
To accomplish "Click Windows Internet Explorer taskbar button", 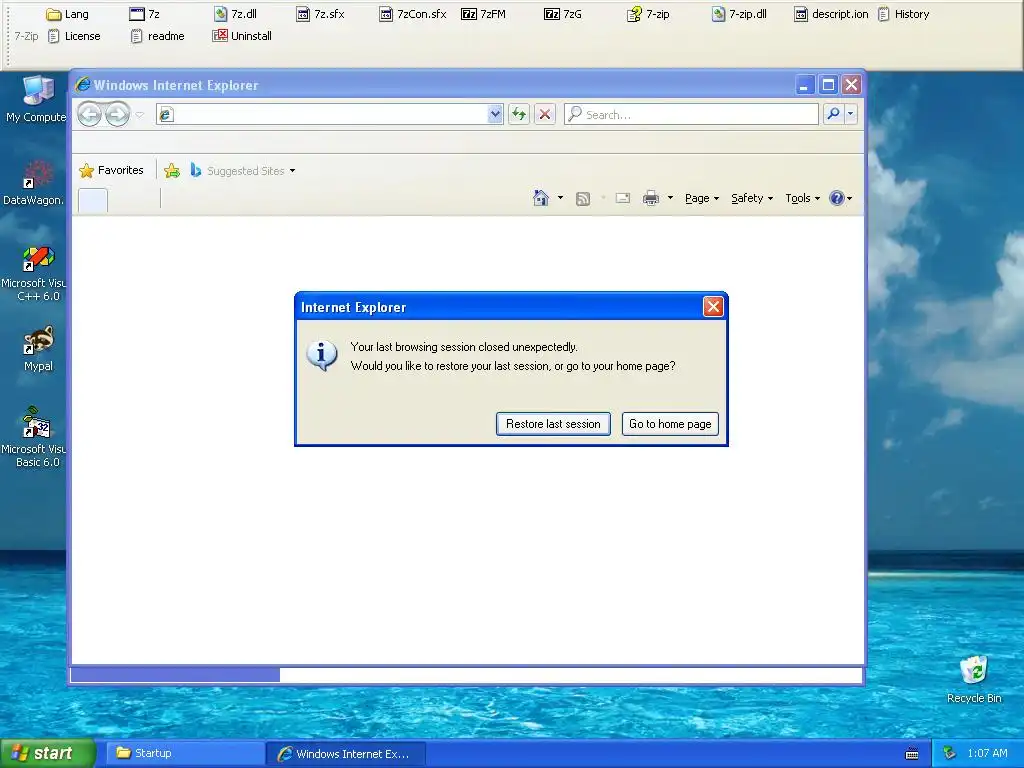I will [346, 754].
